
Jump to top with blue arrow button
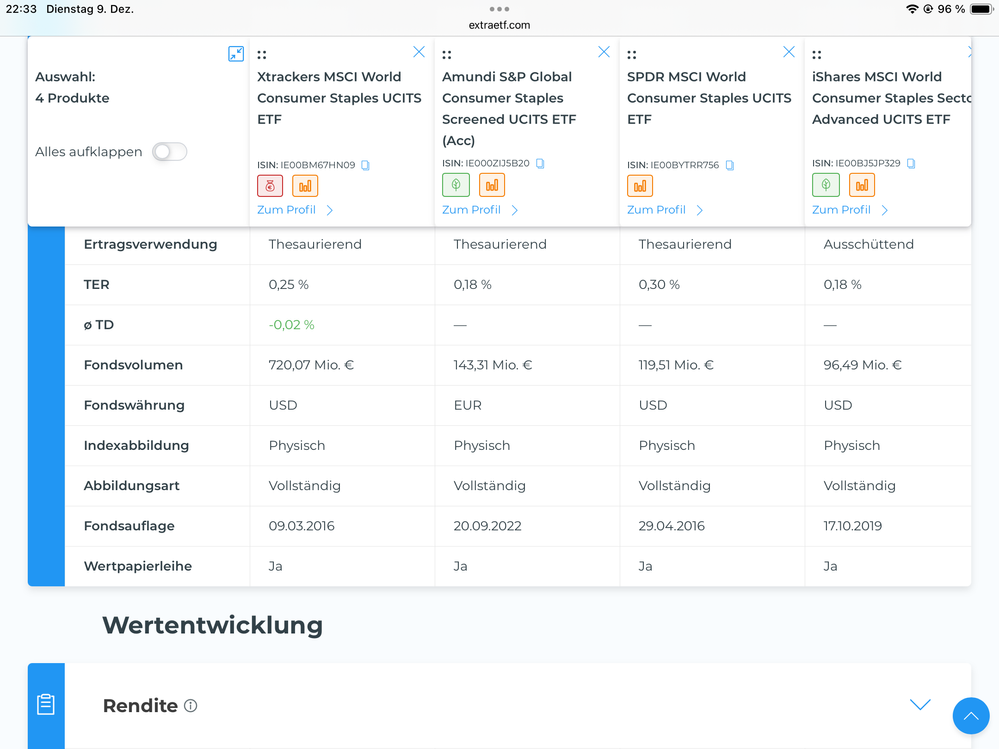(x=971, y=716)
